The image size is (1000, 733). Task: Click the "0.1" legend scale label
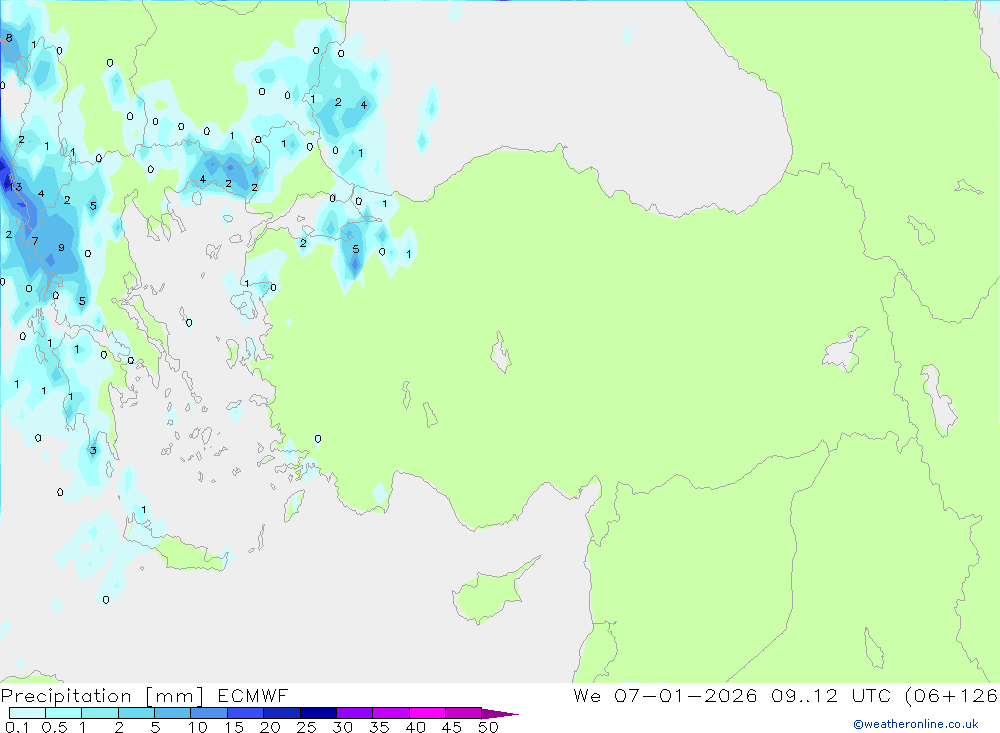[x=17, y=727]
